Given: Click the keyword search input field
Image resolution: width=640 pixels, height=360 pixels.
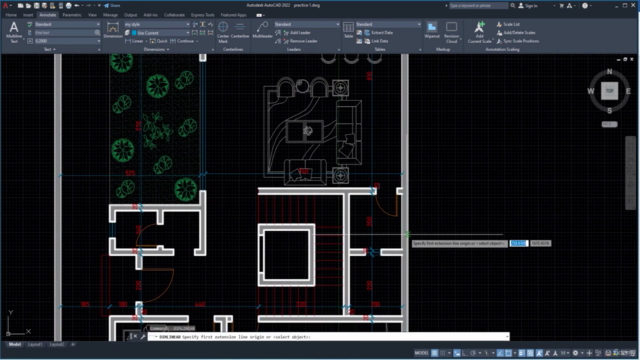Looking at the screenshot, I should [478, 6].
